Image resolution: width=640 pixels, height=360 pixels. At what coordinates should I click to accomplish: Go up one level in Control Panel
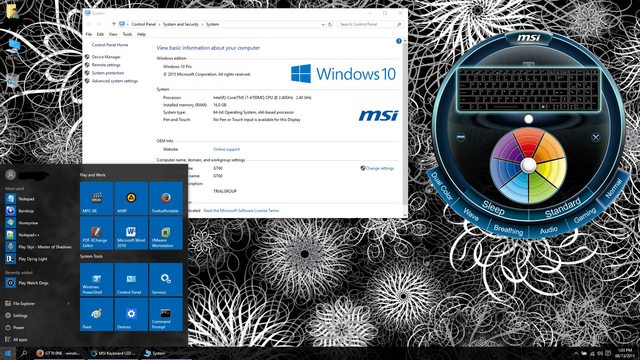click(x=113, y=24)
